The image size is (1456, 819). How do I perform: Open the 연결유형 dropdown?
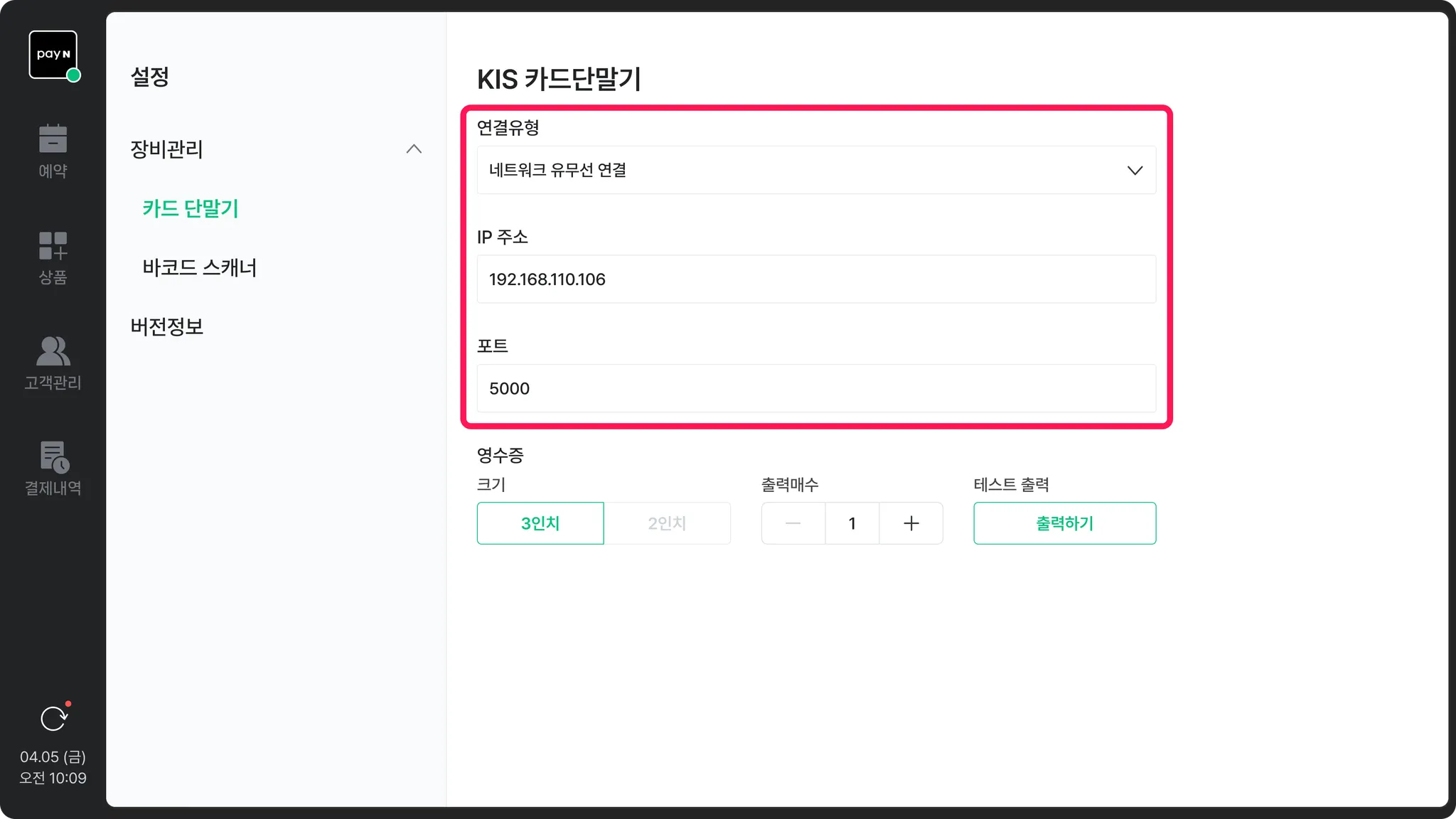(815, 171)
